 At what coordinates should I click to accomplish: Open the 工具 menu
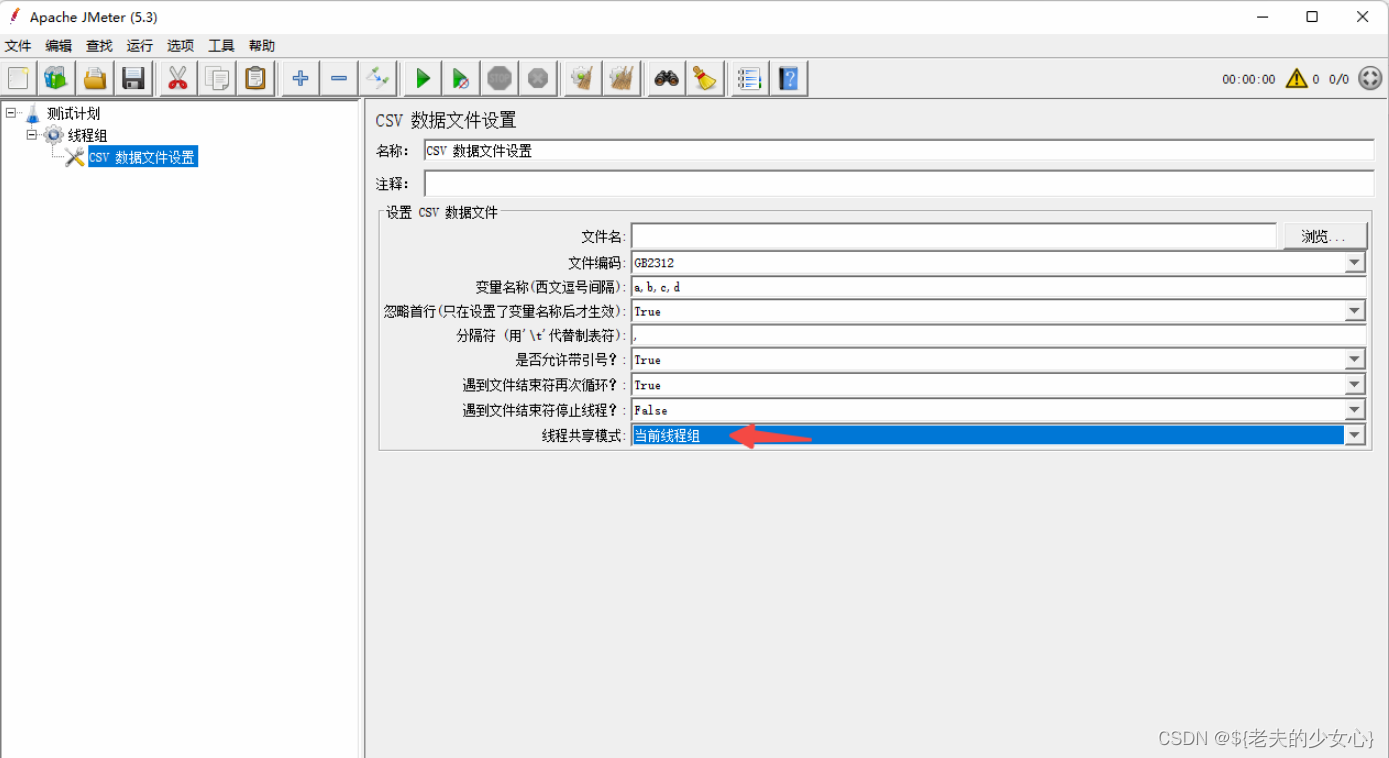tap(221, 46)
